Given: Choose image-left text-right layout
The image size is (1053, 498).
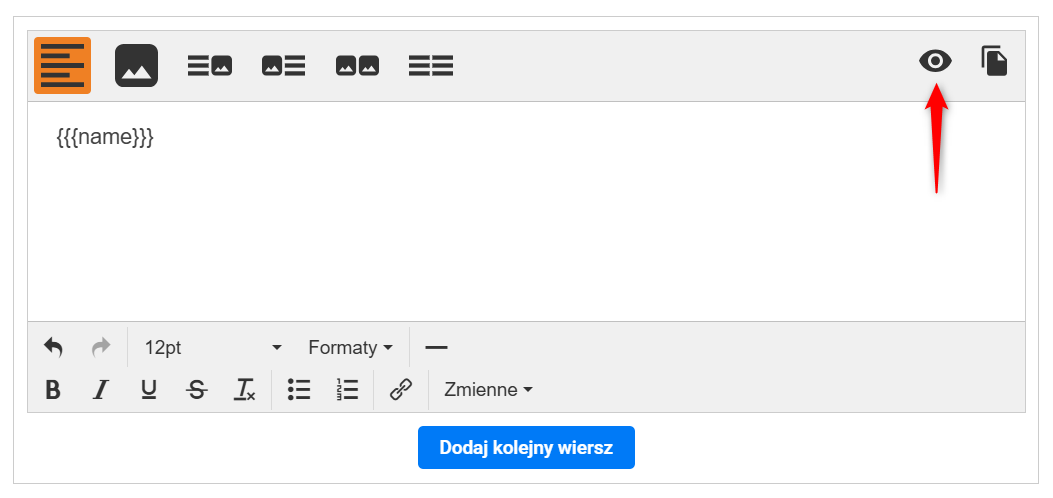Looking at the screenshot, I should [283, 66].
